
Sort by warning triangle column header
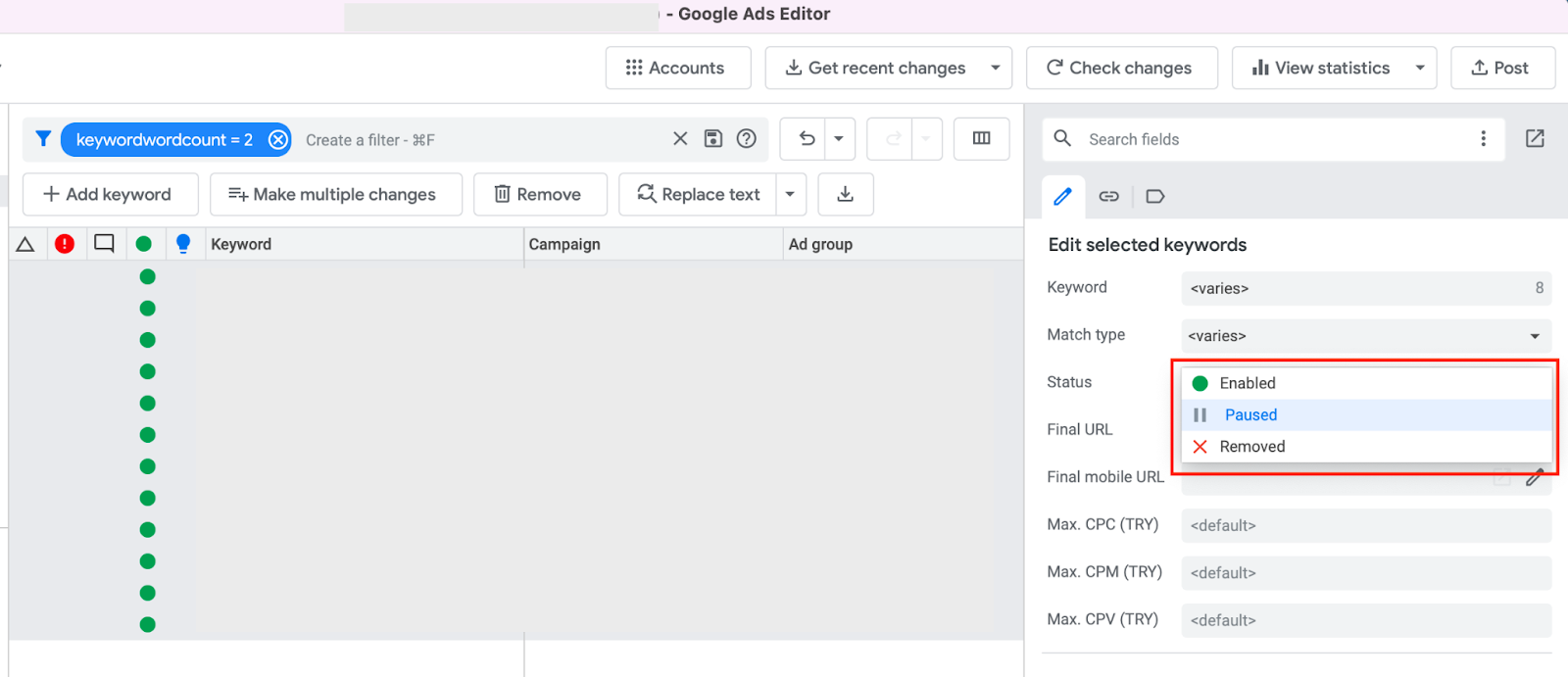(25, 244)
